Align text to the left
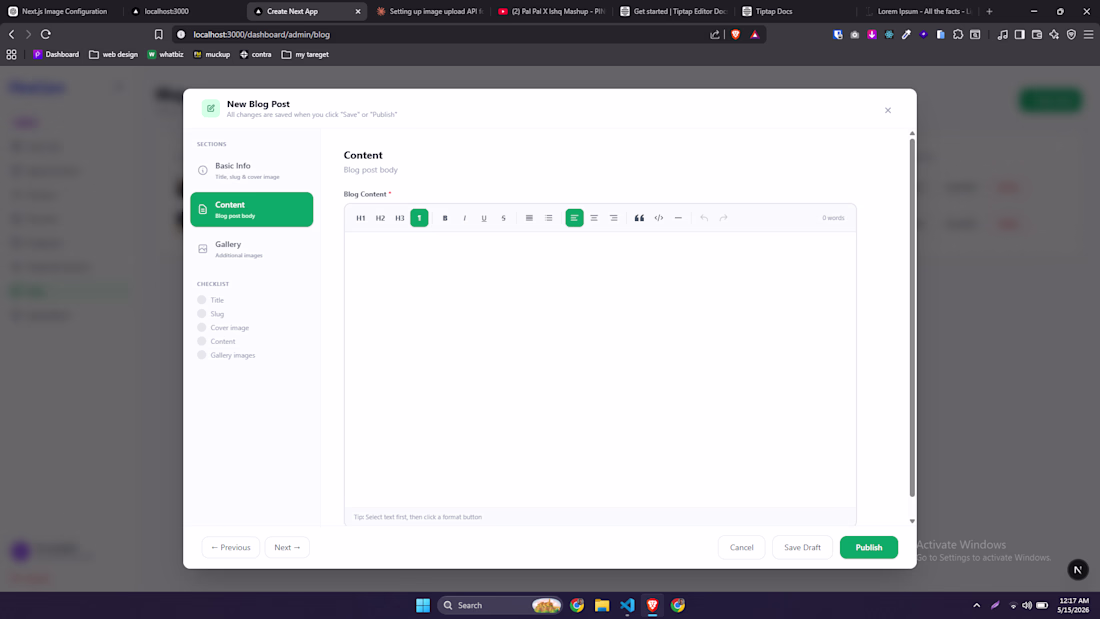Viewport: 1100px width, 619px height. tap(575, 218)
